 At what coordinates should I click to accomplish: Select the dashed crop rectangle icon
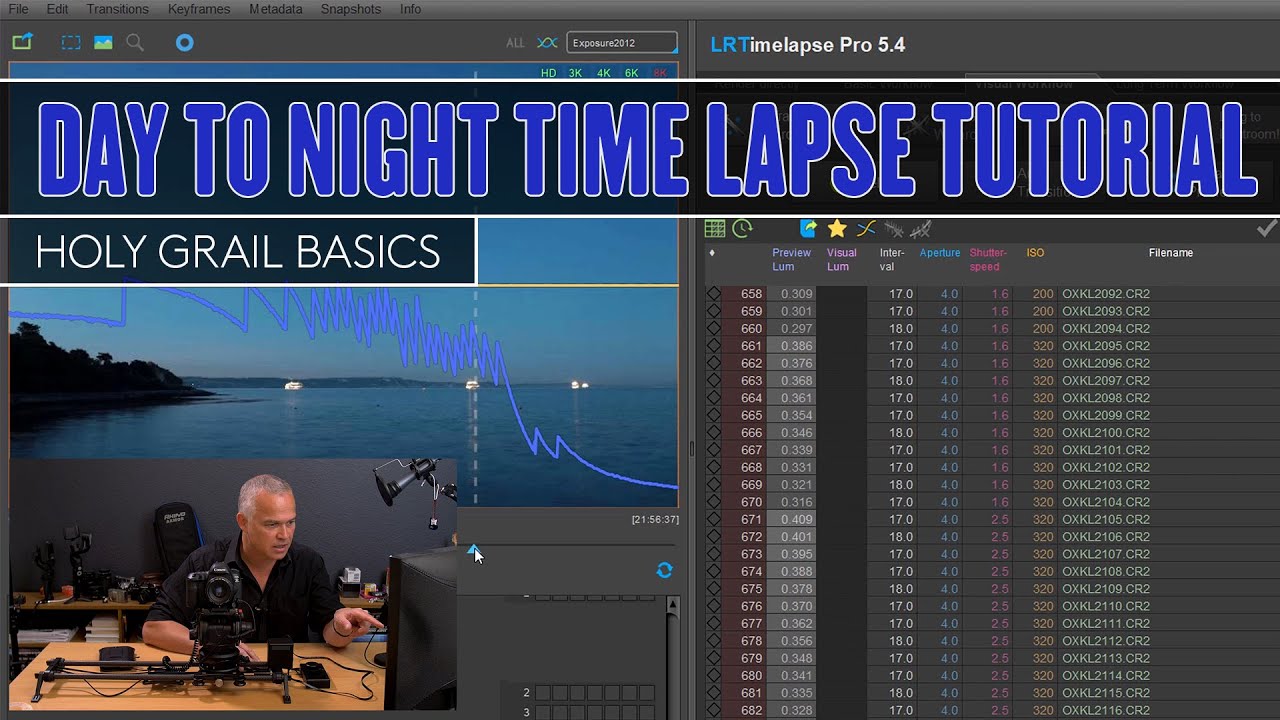tap(71, 43)
